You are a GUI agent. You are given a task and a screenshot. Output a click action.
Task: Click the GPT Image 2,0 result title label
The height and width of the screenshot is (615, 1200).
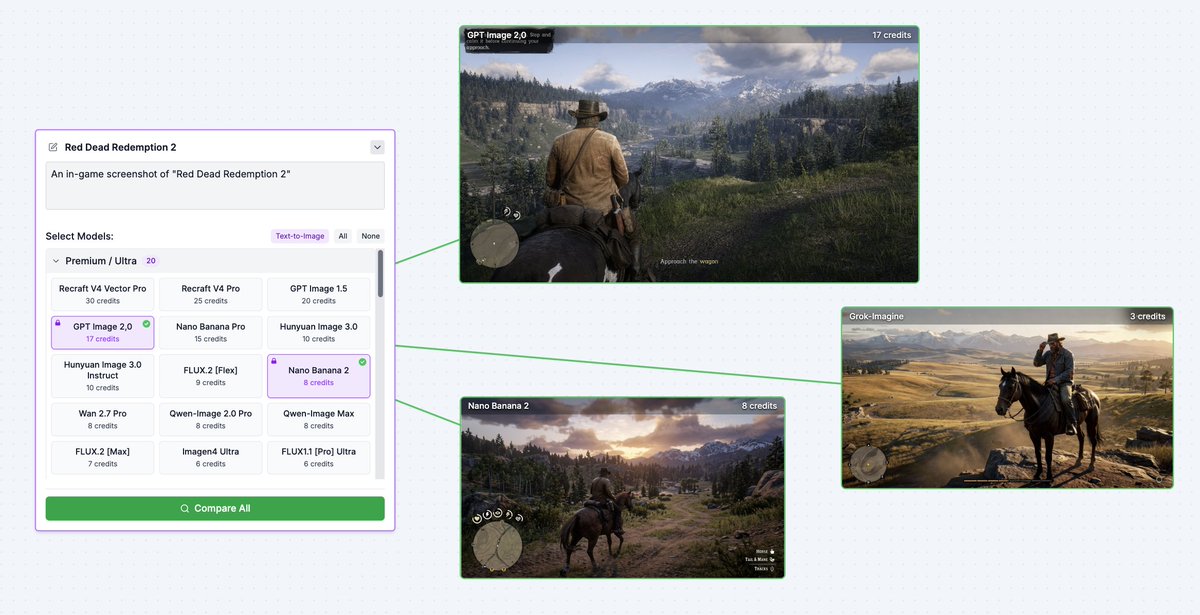pyautogui.click(x=496, y=35)
